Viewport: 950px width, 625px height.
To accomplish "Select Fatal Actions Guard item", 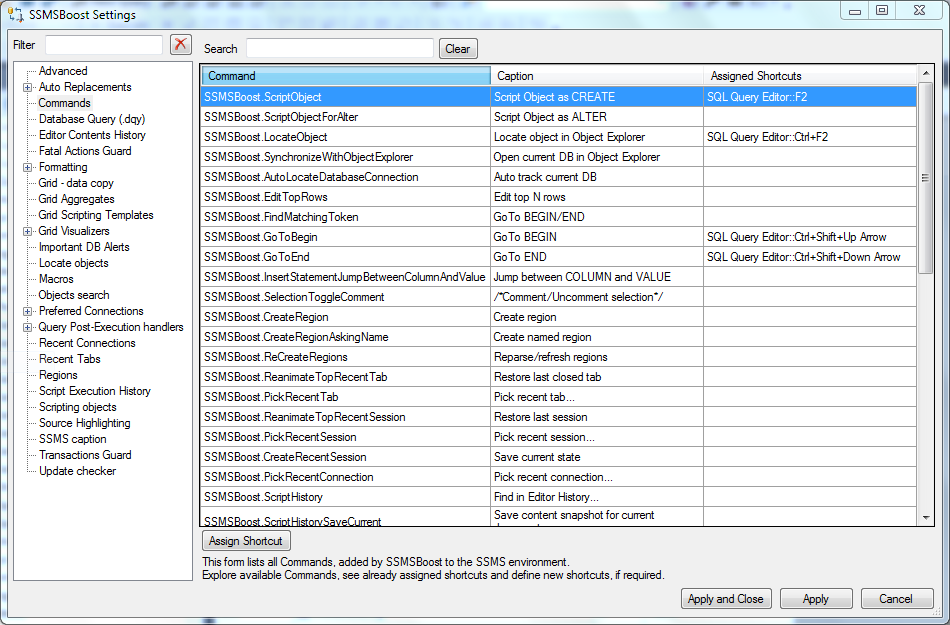I will click(85, 151).
